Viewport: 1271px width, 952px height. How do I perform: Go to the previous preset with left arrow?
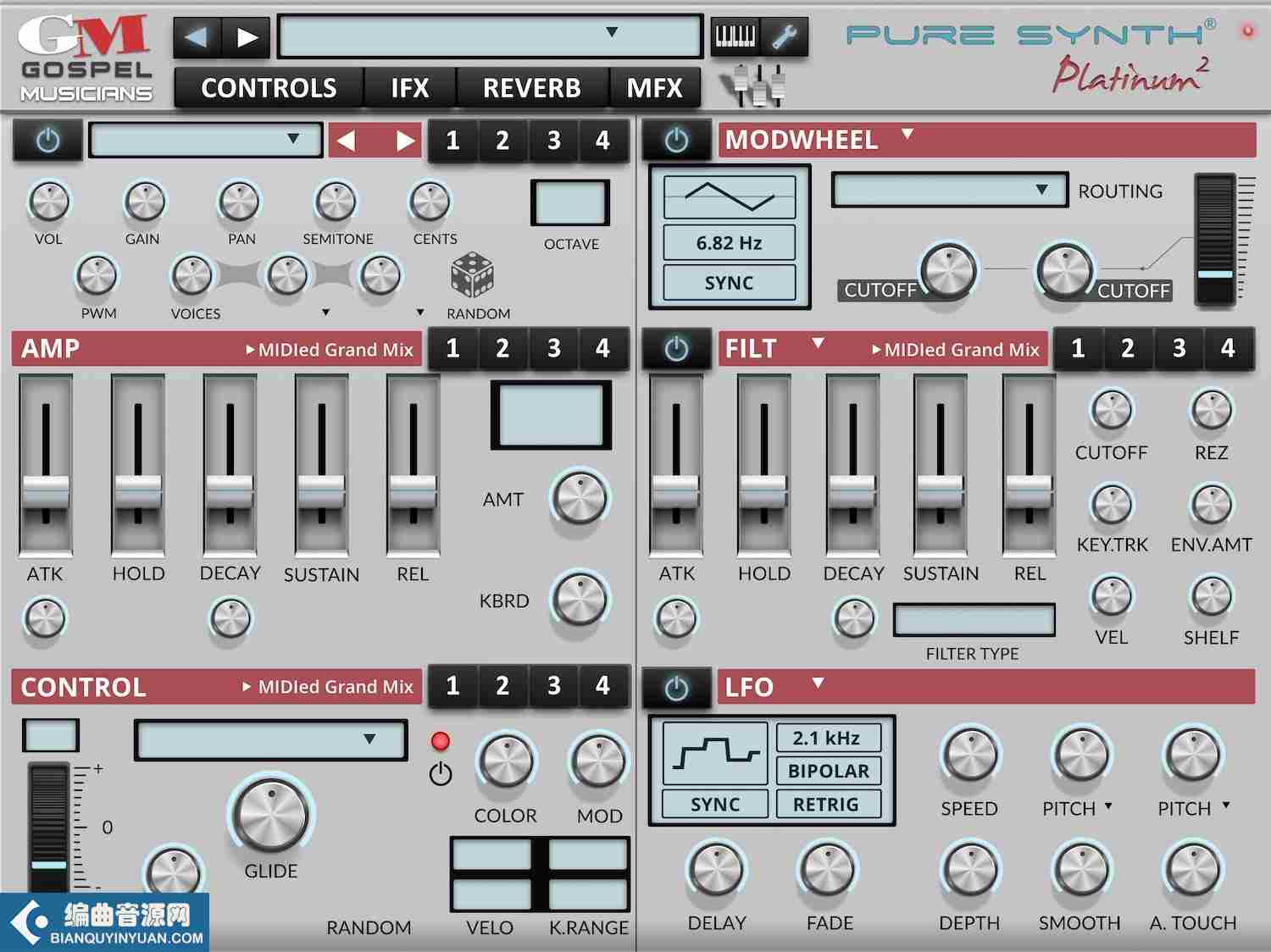197,37
